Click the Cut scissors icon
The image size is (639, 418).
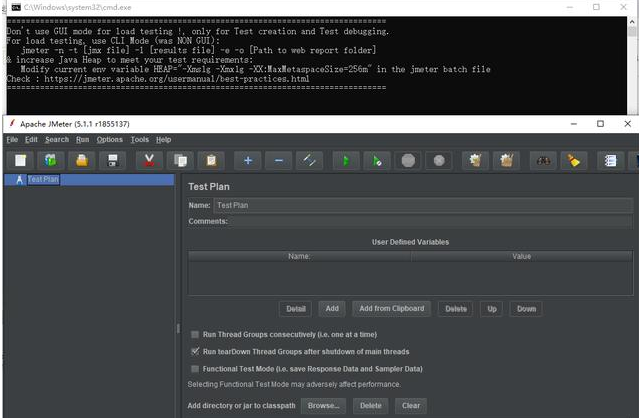[149, 161]
